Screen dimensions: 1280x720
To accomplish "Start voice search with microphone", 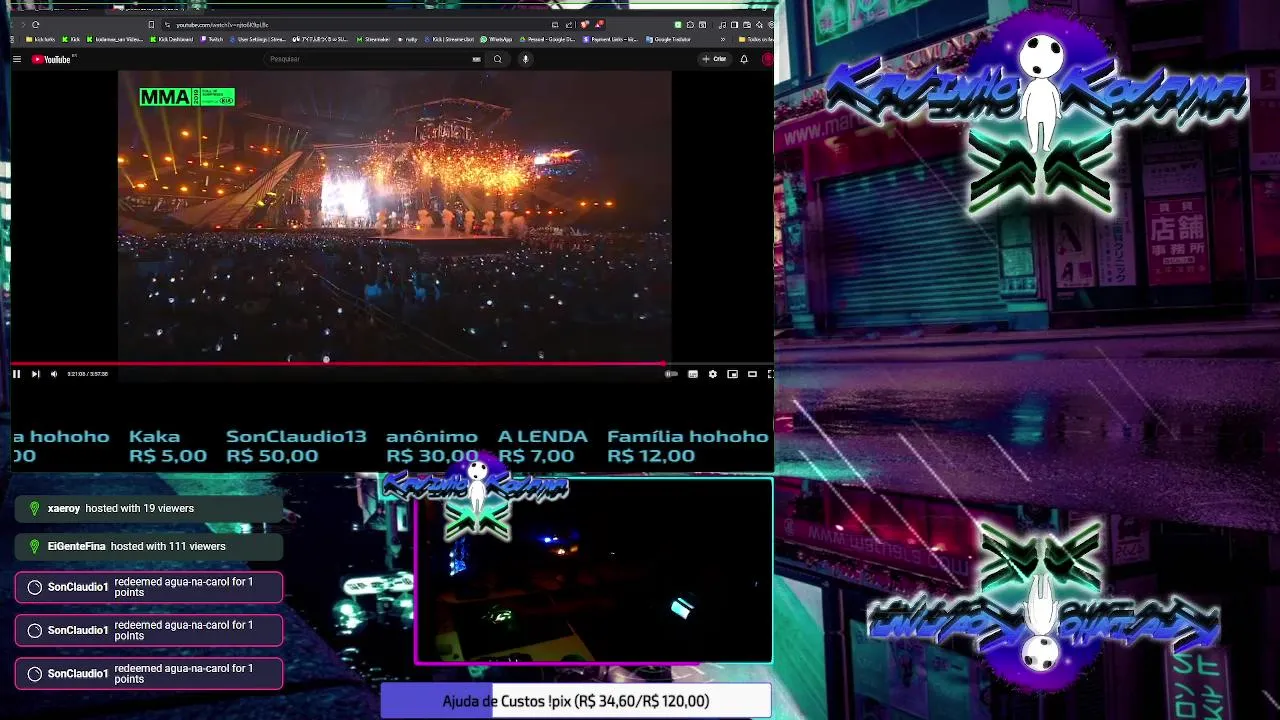I will click(x=525, y=59).
